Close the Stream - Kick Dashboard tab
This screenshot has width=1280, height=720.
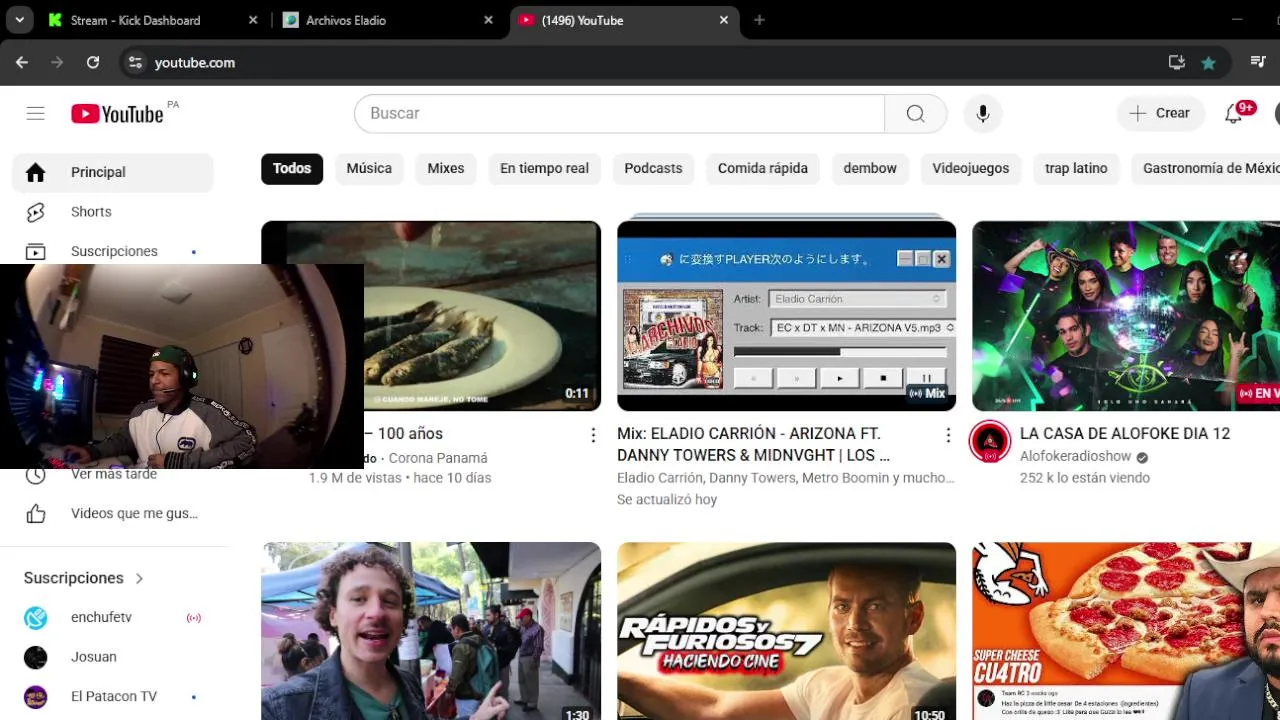pyautogui.click(x=253, y=20)
